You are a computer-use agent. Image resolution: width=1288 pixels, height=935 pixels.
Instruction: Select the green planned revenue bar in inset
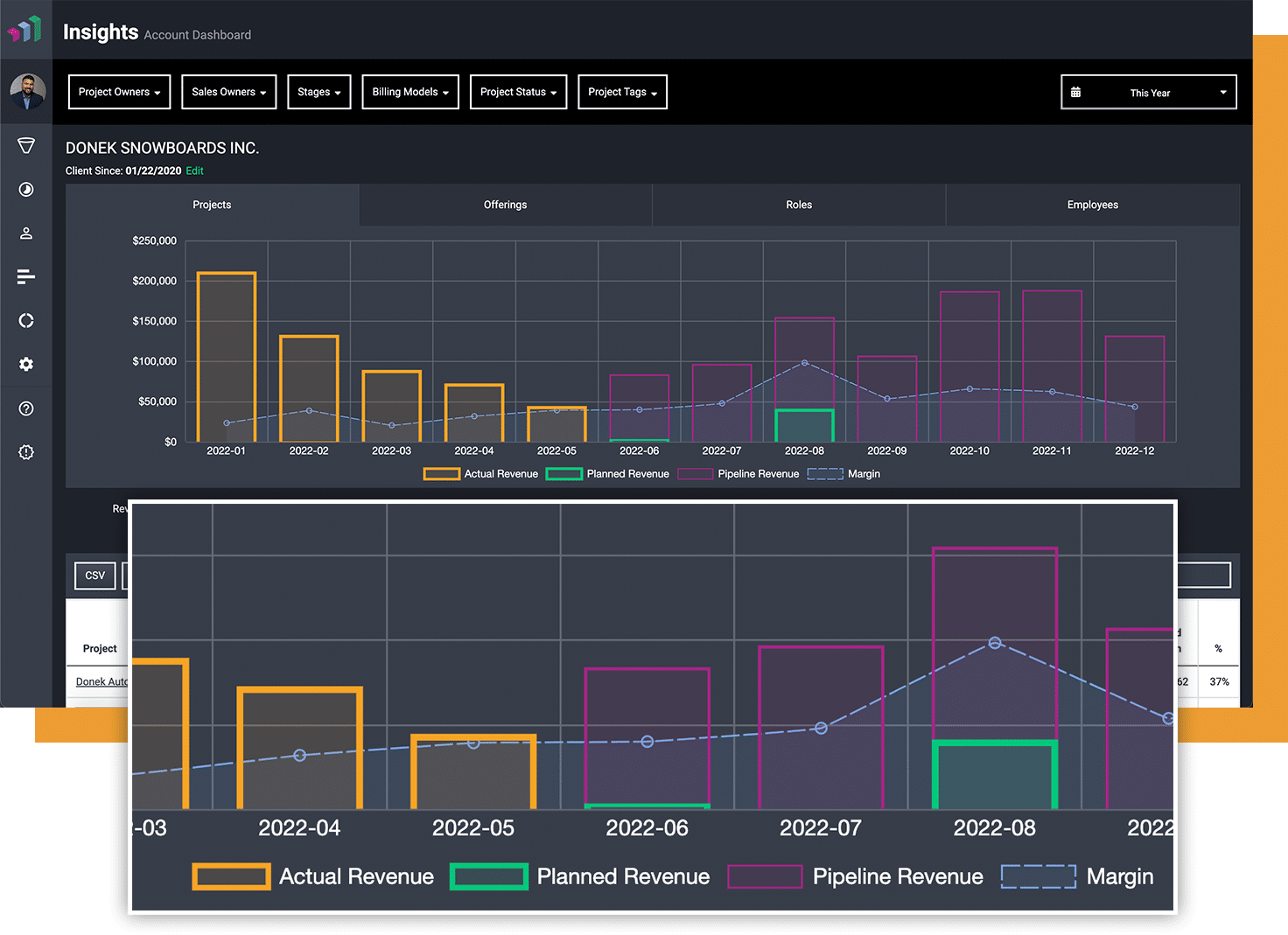[995, 775]
